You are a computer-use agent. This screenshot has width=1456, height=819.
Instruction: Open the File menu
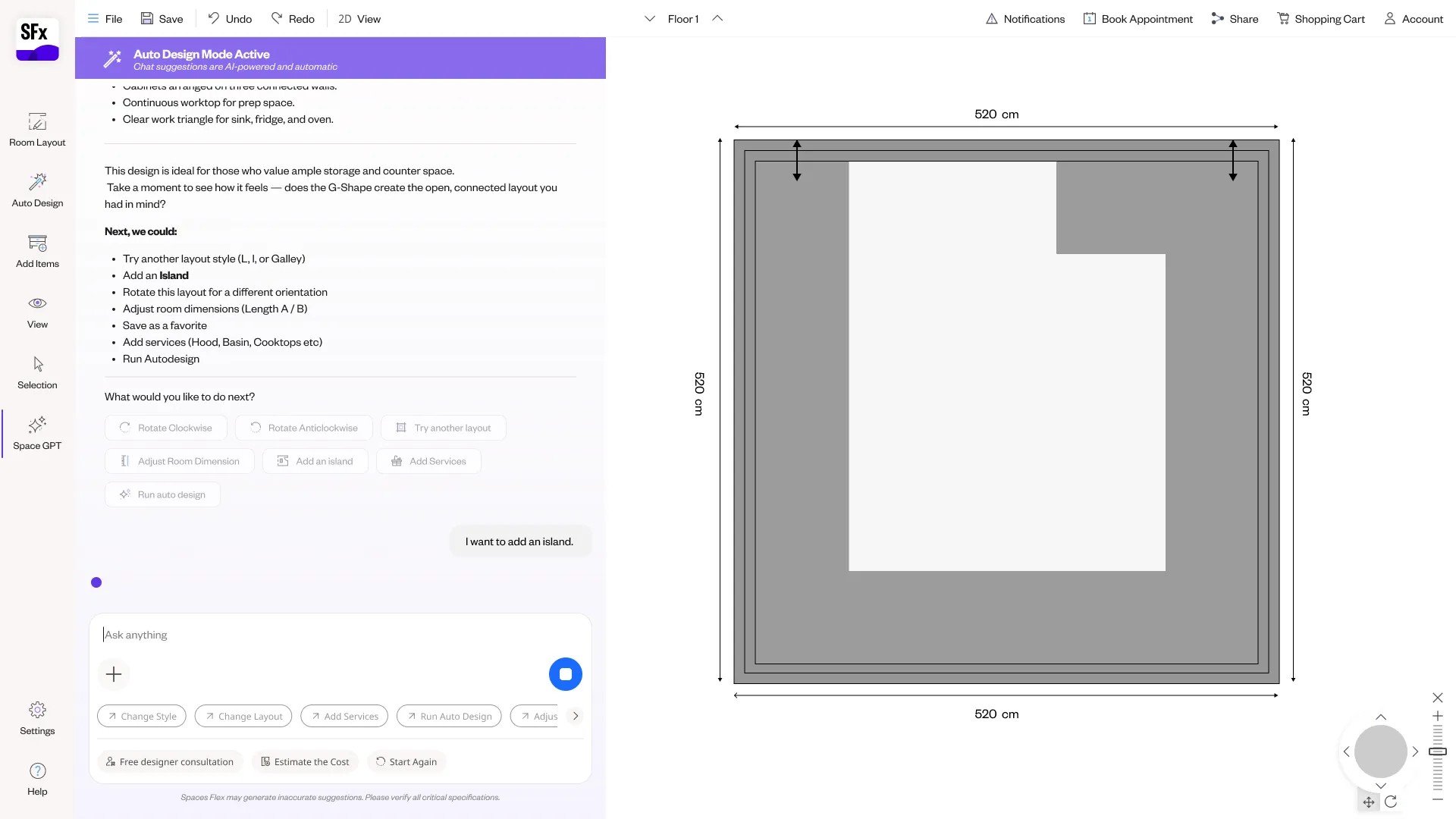(105, 18)
